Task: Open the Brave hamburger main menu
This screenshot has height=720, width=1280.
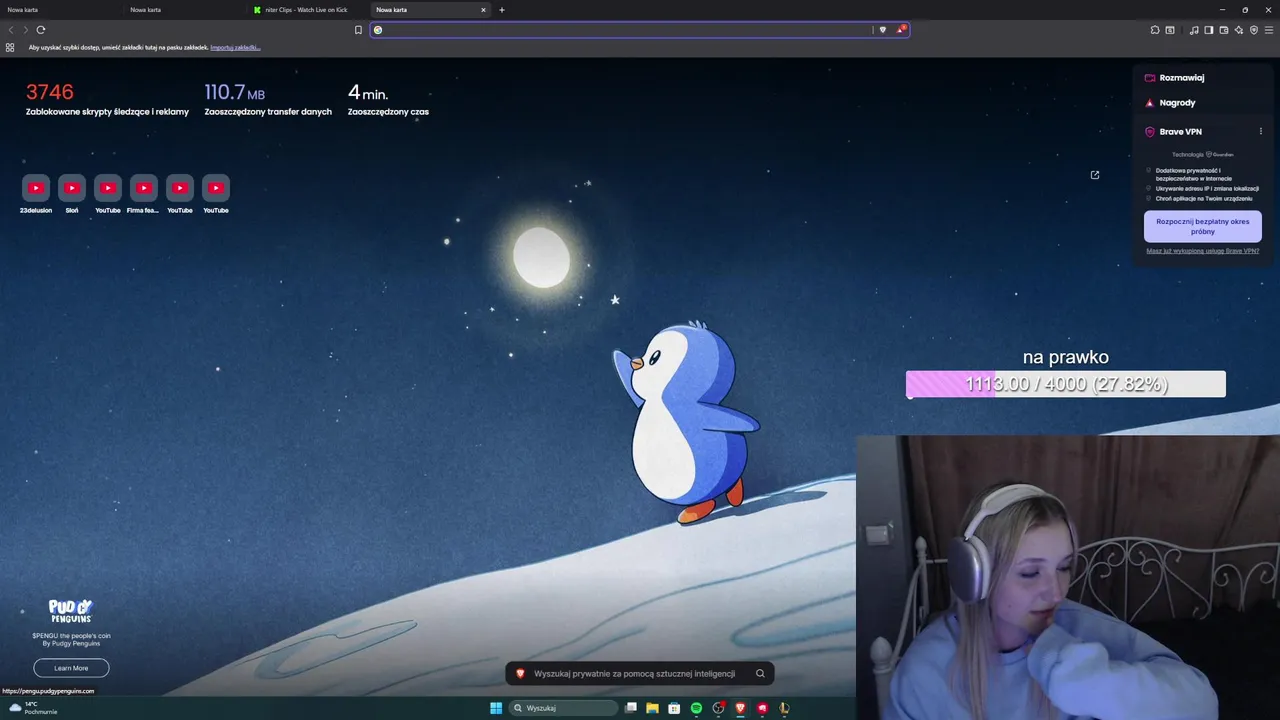Action: click(1269, 30)
